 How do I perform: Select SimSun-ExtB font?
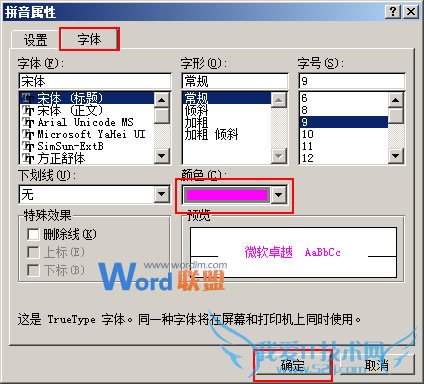(87, 146)
